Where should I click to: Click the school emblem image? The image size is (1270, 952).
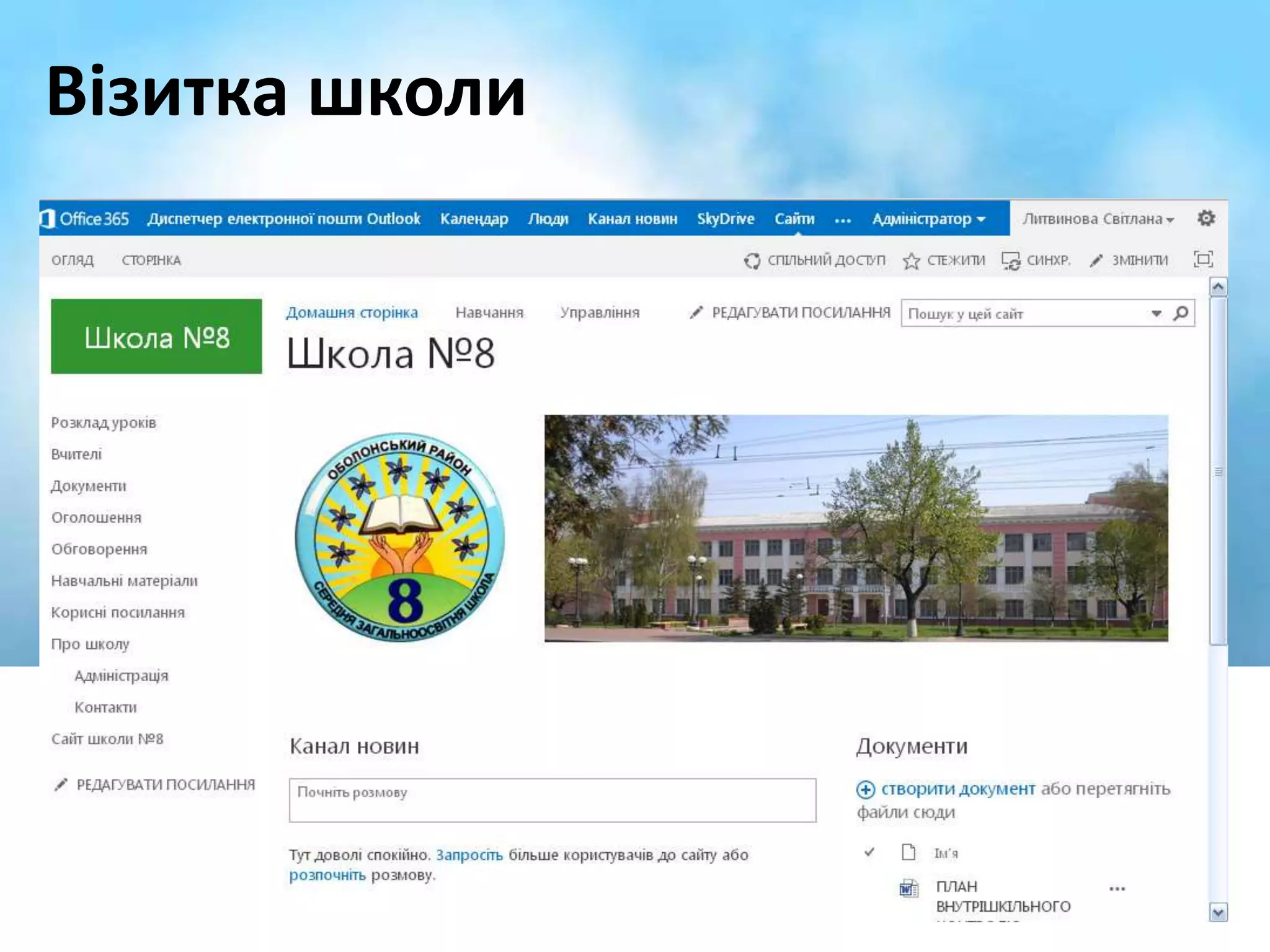[x=400, y=537]
